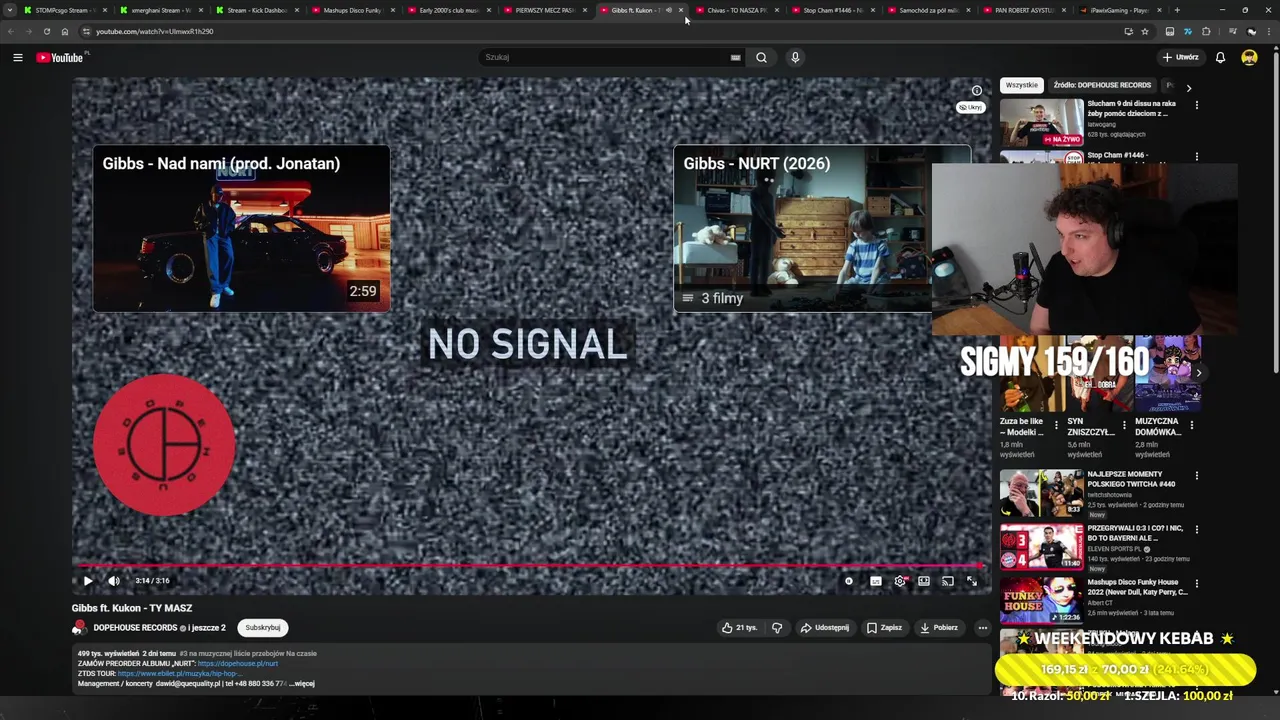Close the Gibbs ft. Kukon browser tab
The height and width of the screenshot is (720, 1280).
point(681,10)
